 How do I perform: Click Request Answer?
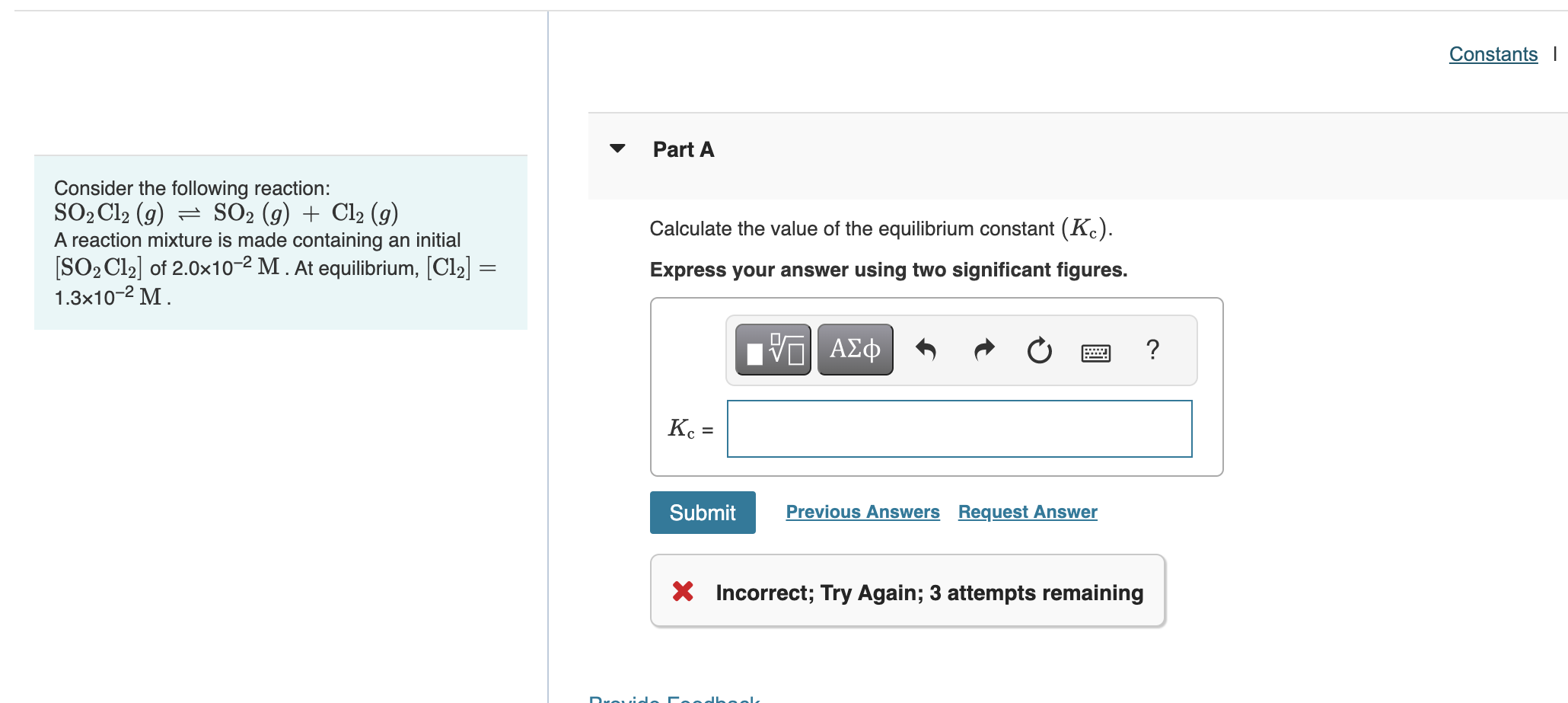[1027, 511]
